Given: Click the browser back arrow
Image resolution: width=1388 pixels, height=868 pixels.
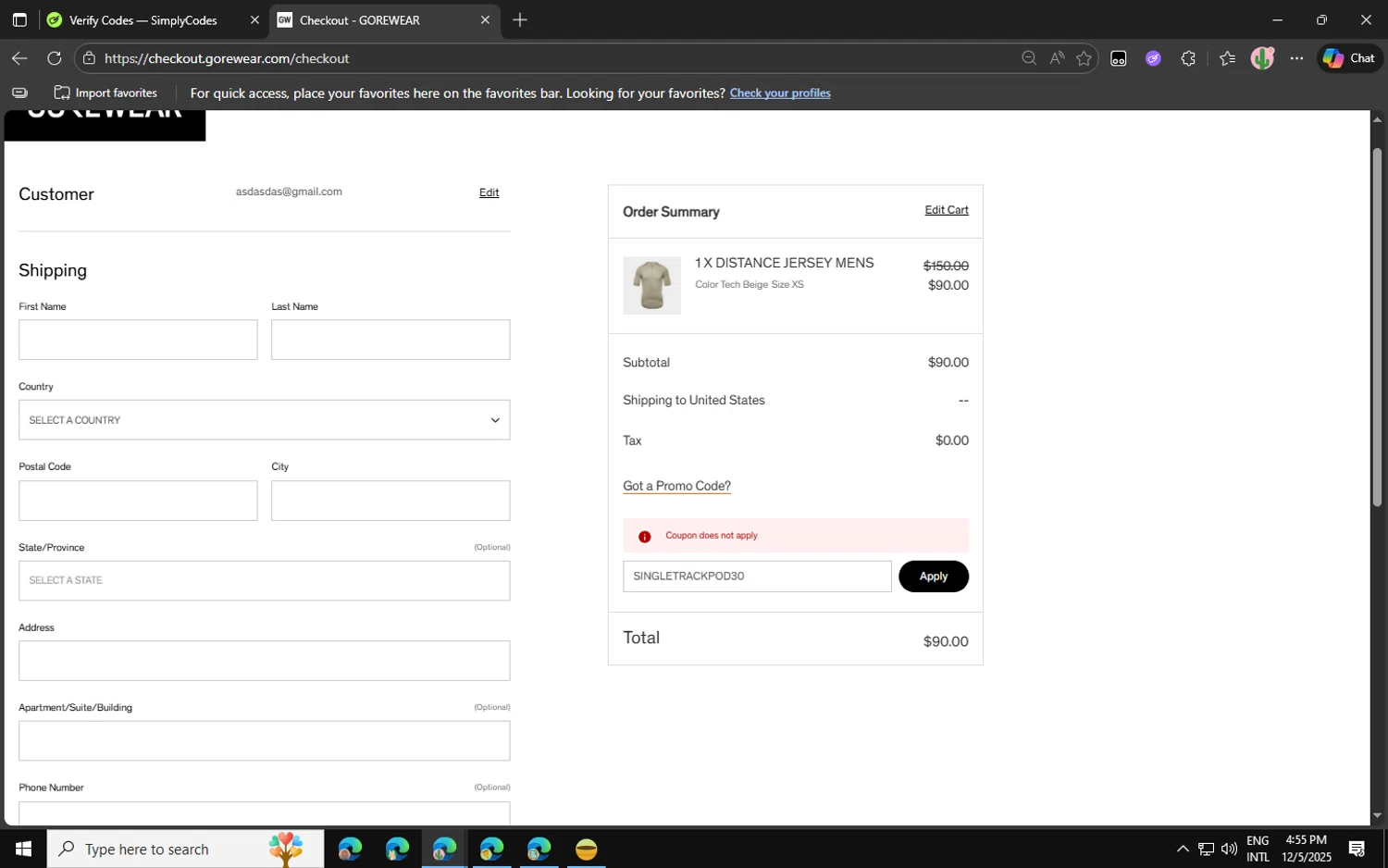Looking at the screenshot, I should pyautogui.click(x=19, y=58).
